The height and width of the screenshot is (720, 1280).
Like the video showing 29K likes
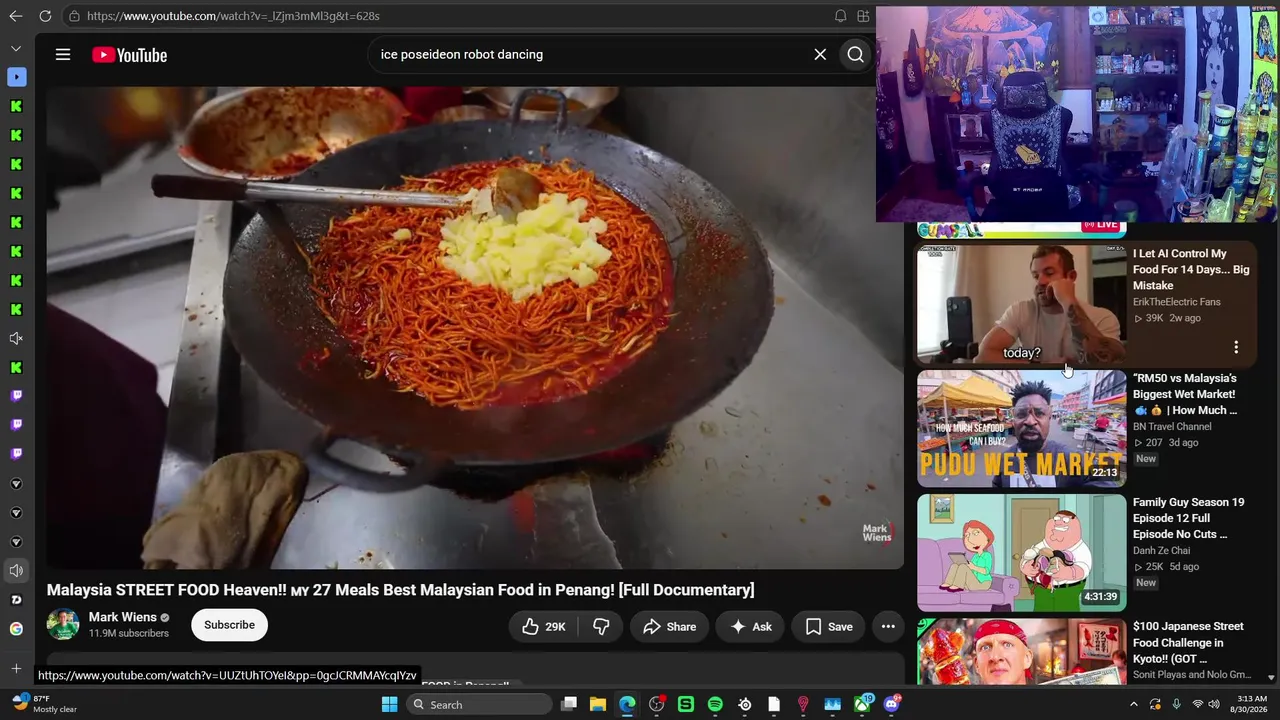(x=543, y=627)
